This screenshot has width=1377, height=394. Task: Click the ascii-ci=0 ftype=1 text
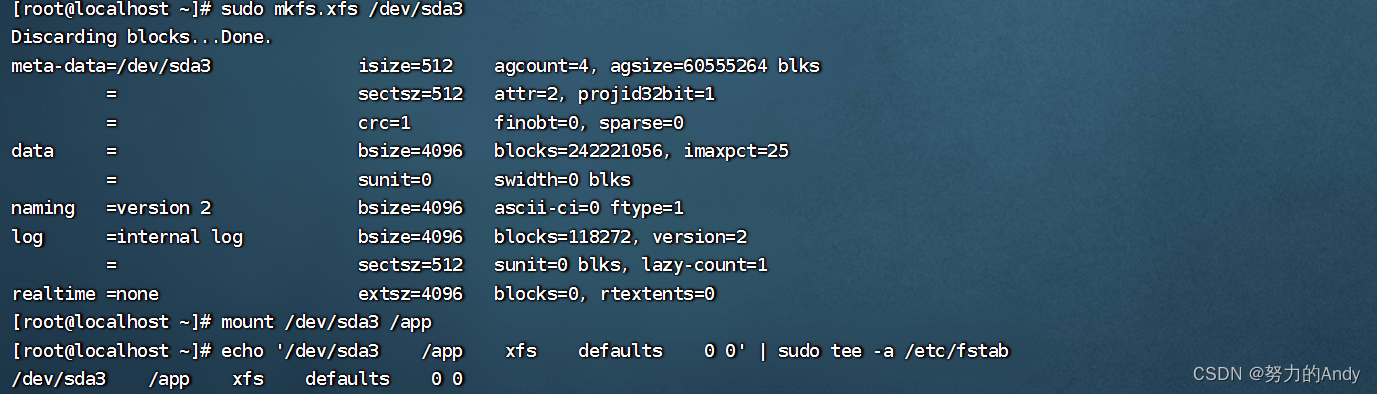coord(589,209)
